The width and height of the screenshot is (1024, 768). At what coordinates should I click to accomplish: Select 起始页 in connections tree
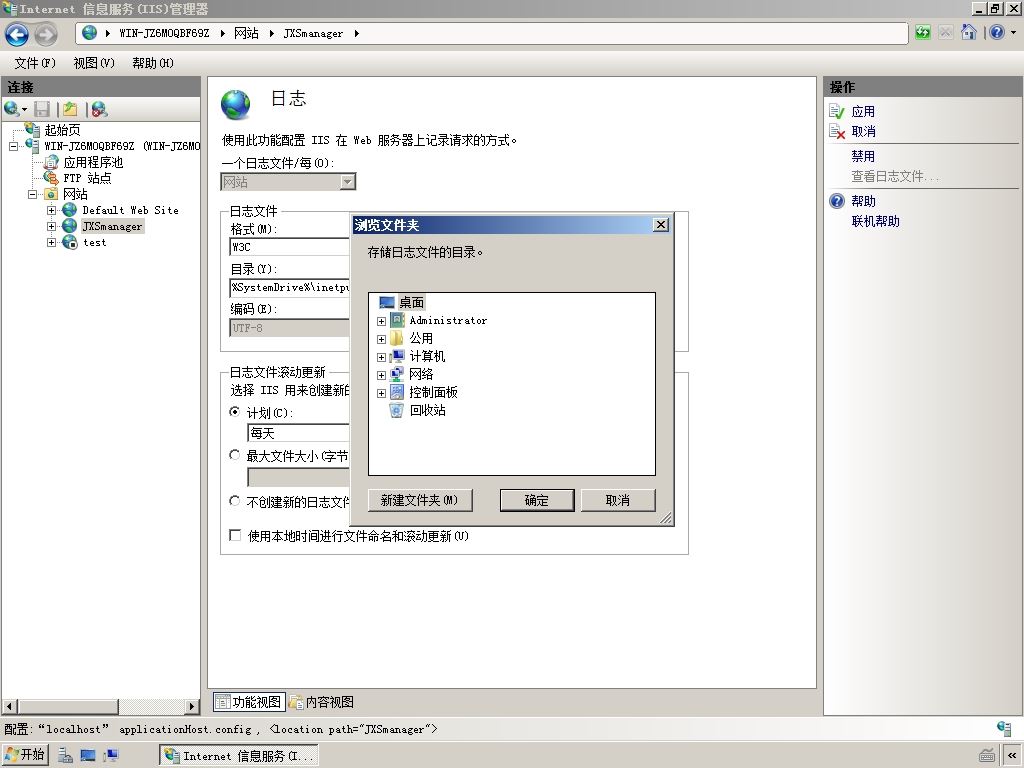(x=63, y=130)
